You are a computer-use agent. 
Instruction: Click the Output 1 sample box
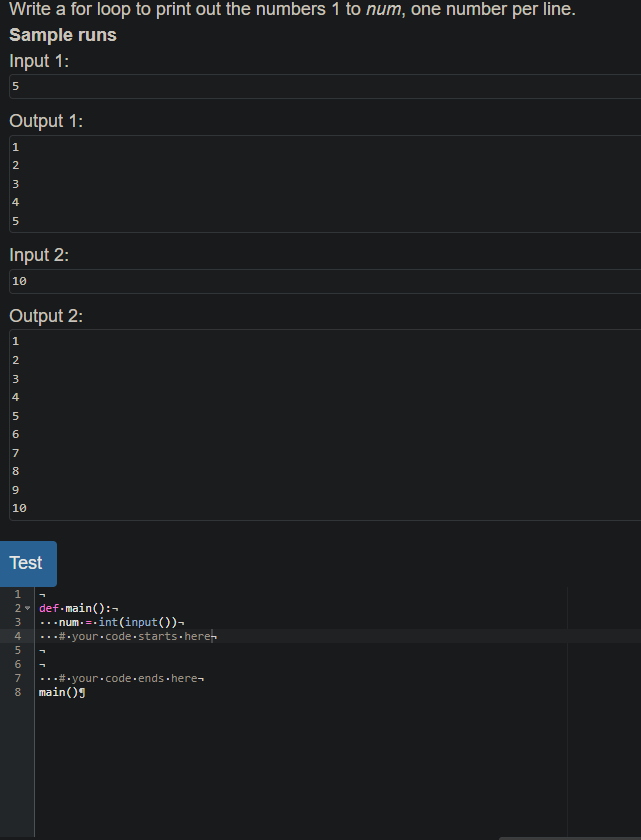tap(325, 184)
